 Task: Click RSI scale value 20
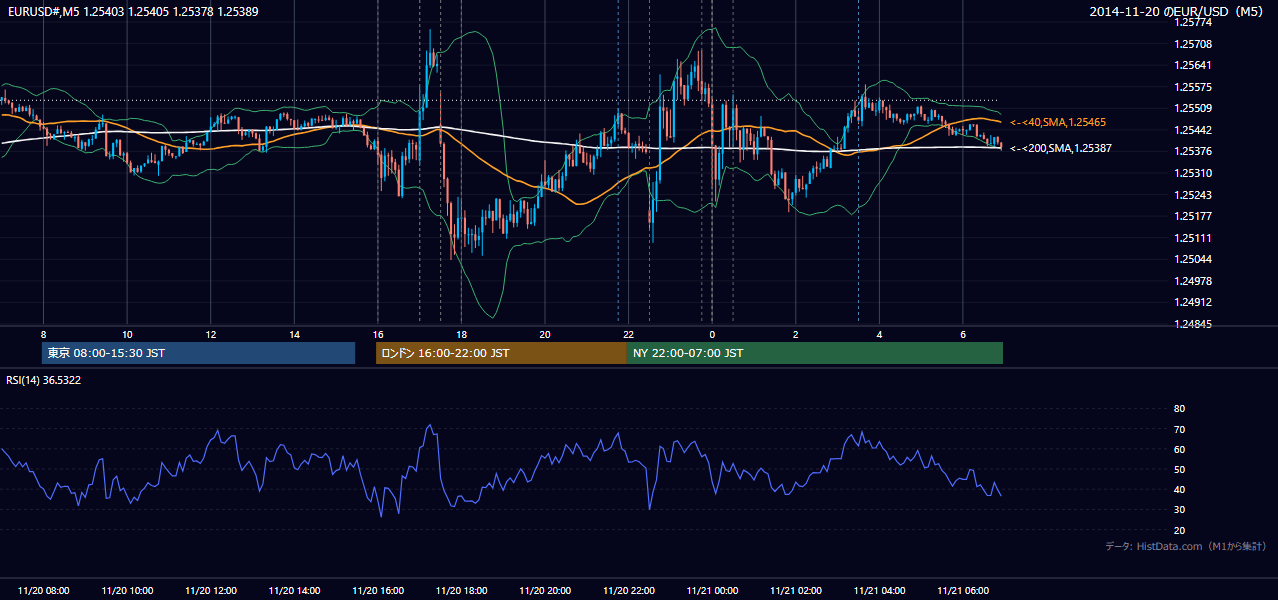[1179, 530]
